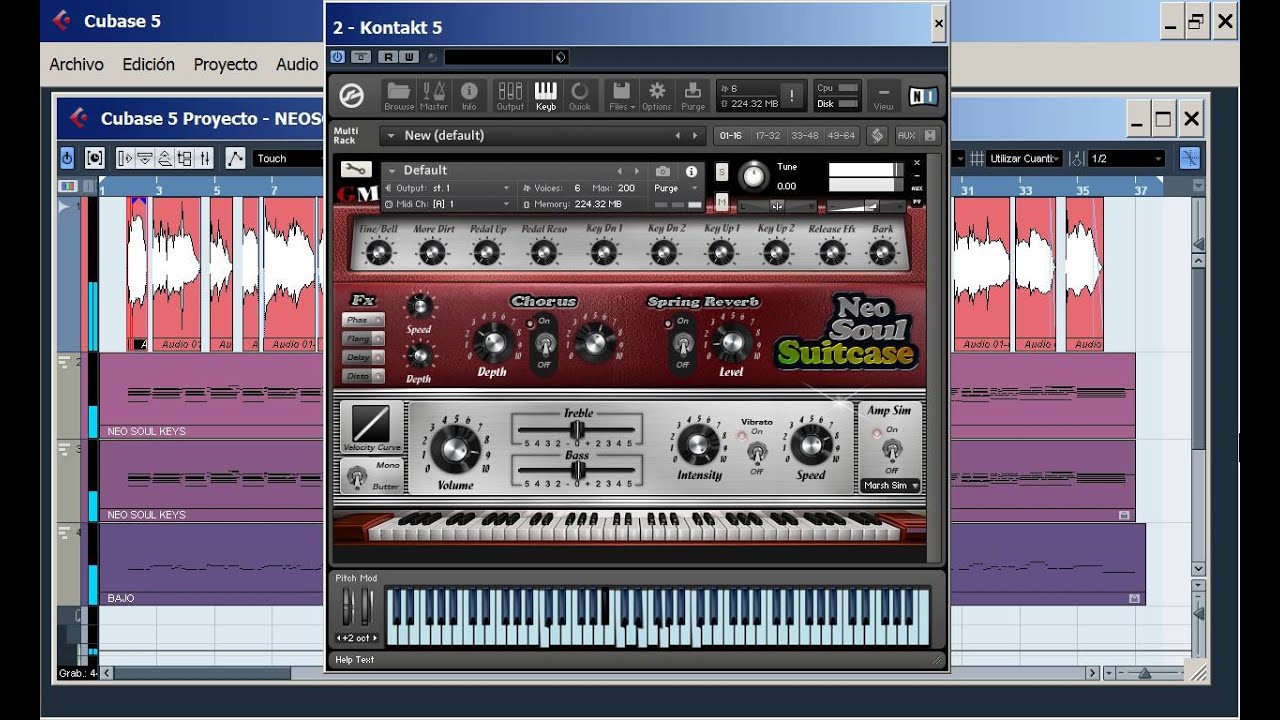This screenshot has height=720, width=1280.
Task: Click the snap icon at Cubase toolbar right
Action: 1189,158
